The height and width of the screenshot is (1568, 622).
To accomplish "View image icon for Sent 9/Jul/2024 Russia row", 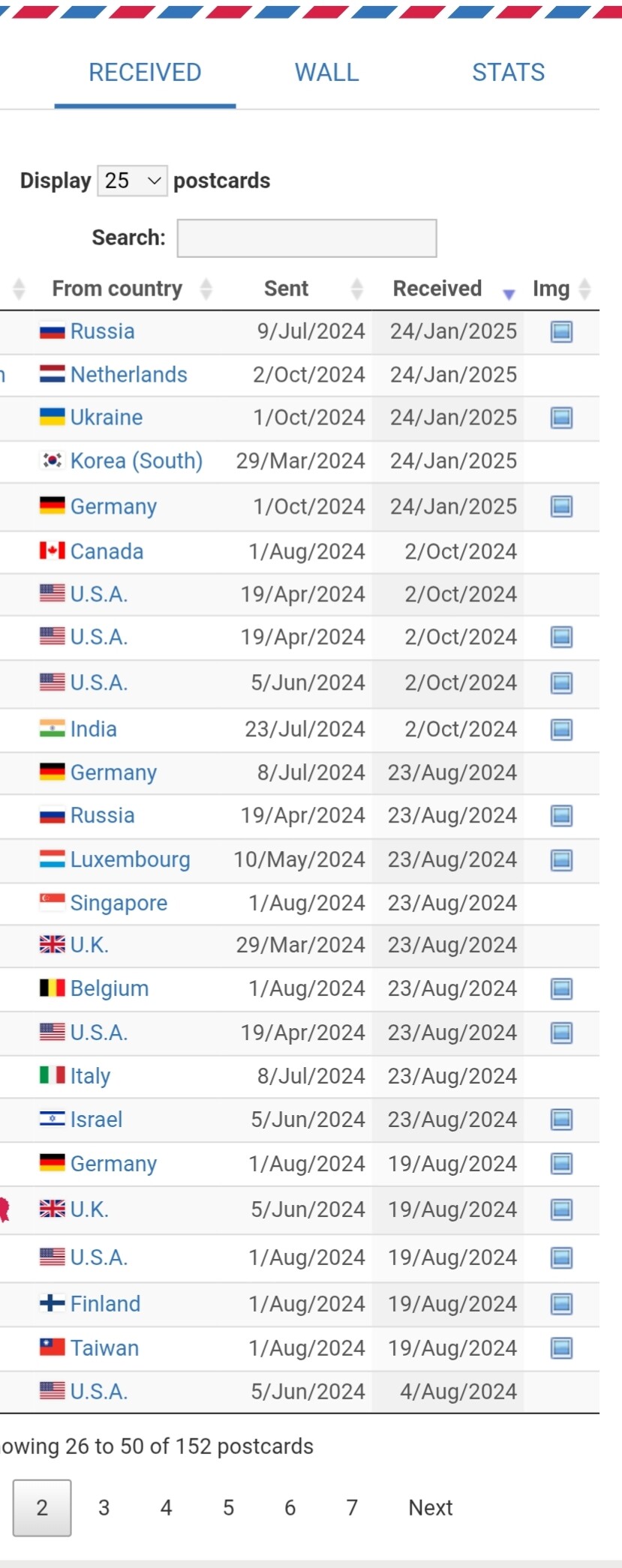I will pos(561,331).
